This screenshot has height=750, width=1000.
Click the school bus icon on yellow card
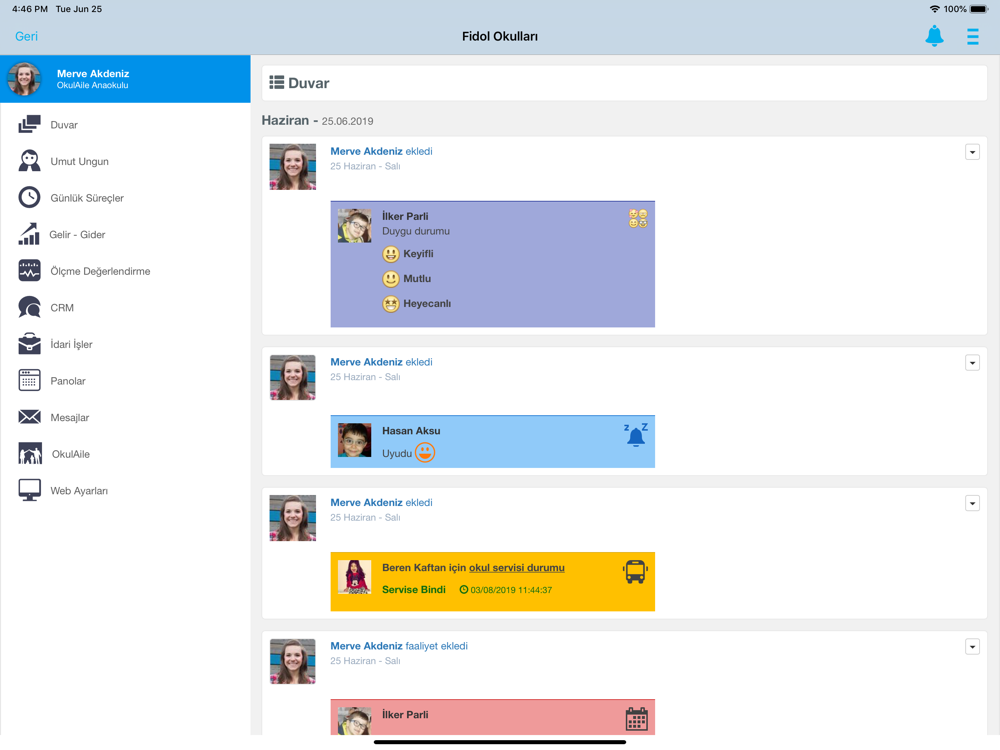click(635, 571)
